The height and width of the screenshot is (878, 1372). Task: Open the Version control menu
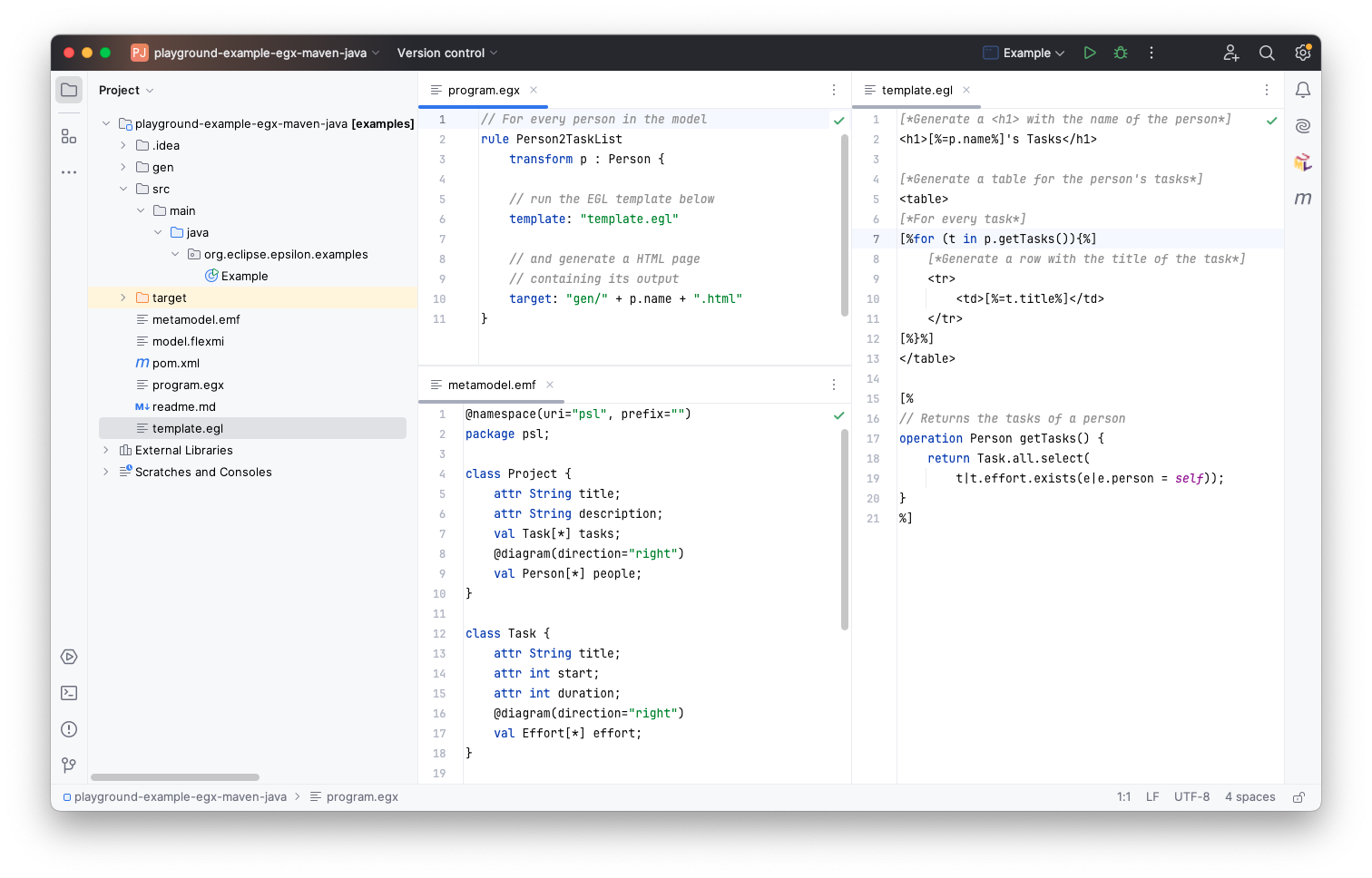pyautogui.click(x=446, y=53)
